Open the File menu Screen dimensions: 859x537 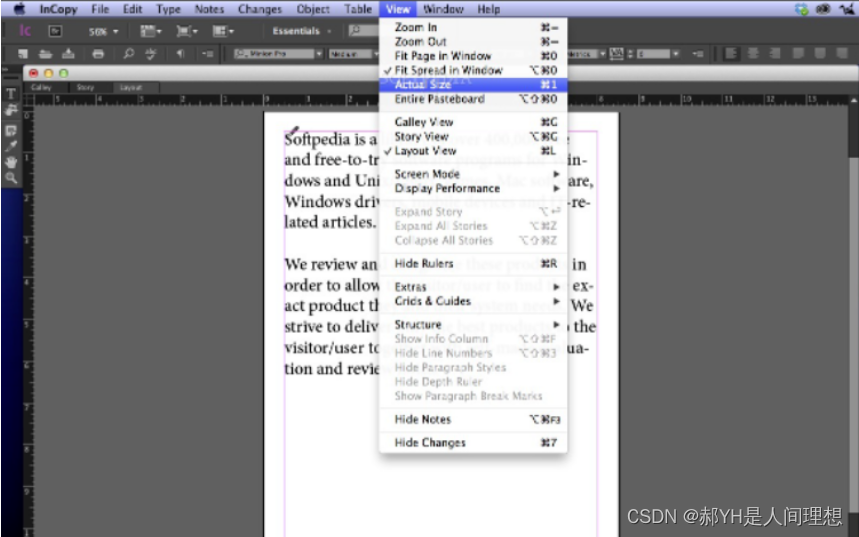pyautogui.click(x=100, y=9)
